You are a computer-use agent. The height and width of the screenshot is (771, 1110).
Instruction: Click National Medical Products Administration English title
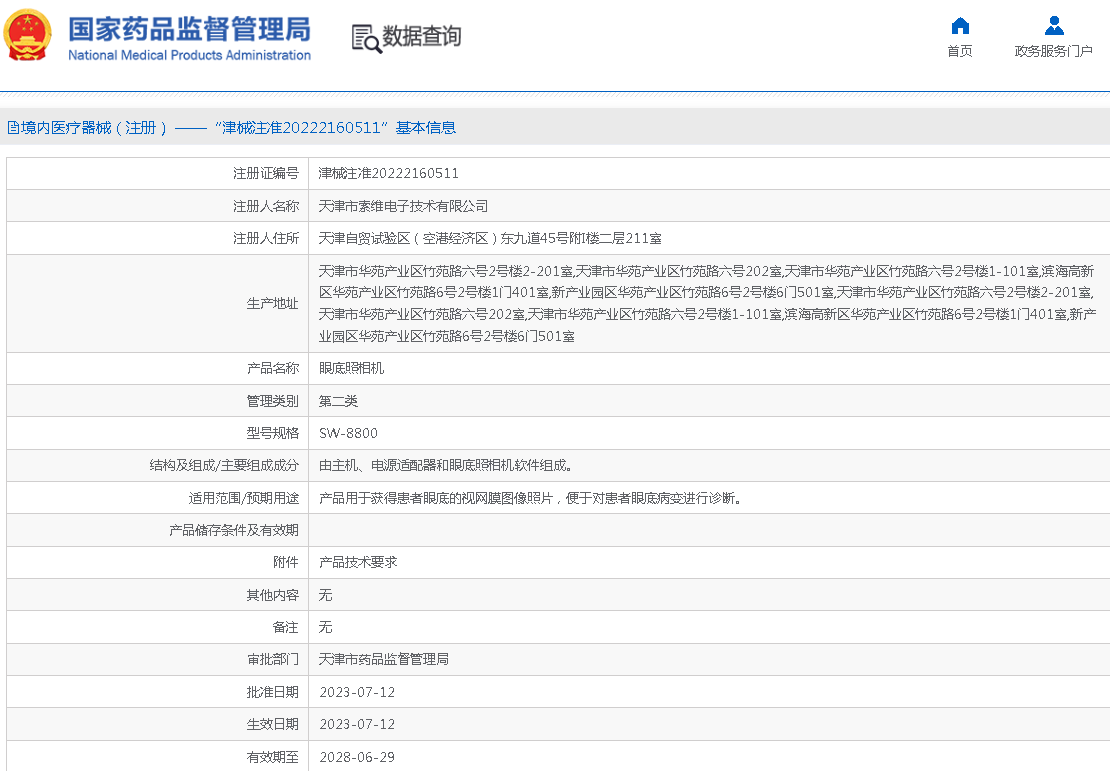click(x=189, y=56)
